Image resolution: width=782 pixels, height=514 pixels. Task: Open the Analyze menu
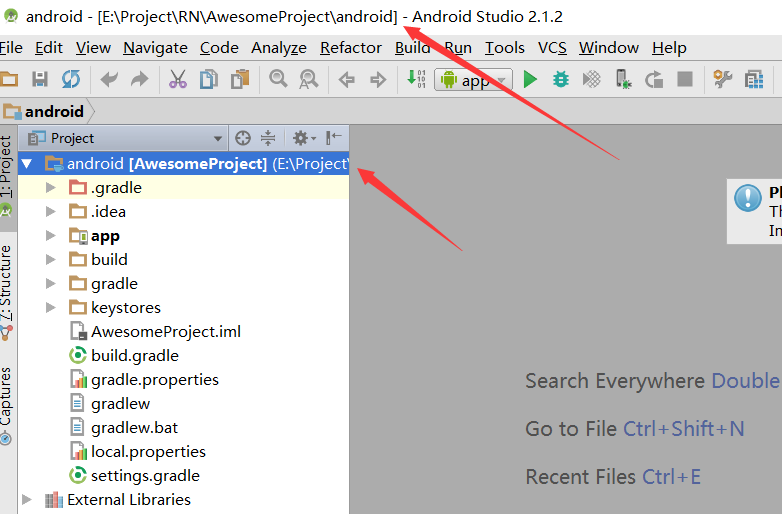coord(279,48)
